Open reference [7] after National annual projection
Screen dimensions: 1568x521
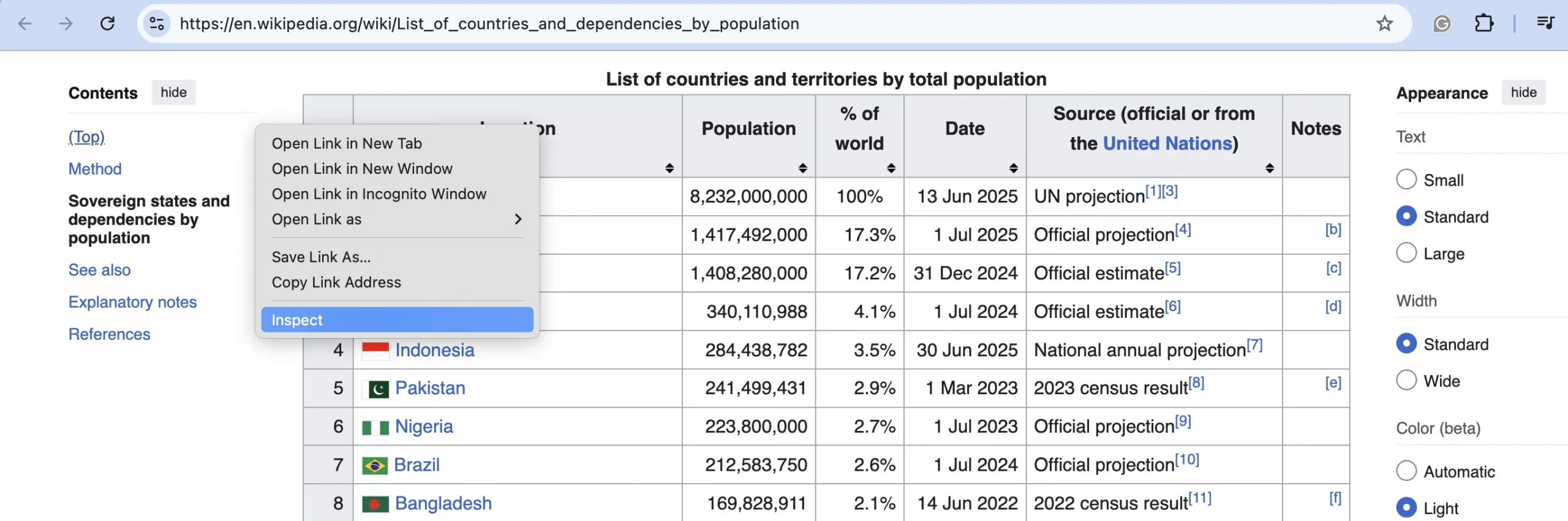[1254, 345]
